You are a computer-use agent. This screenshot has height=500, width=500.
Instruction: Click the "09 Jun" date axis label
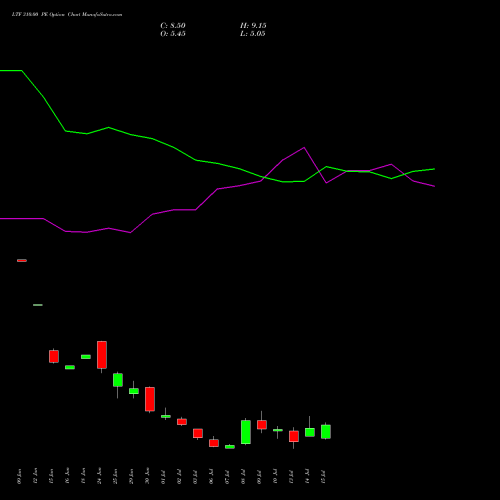pos(19,476)
